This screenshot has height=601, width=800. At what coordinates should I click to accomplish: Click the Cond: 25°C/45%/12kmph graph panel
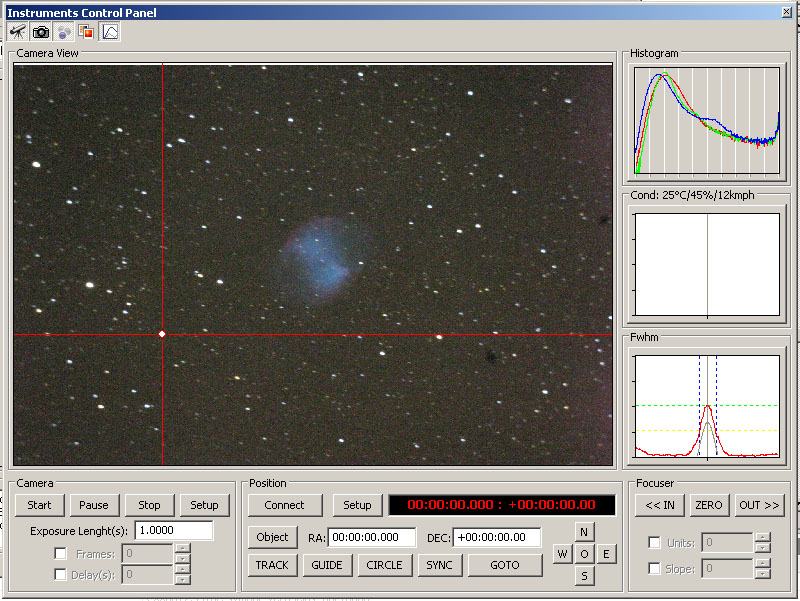coord(707,265)
